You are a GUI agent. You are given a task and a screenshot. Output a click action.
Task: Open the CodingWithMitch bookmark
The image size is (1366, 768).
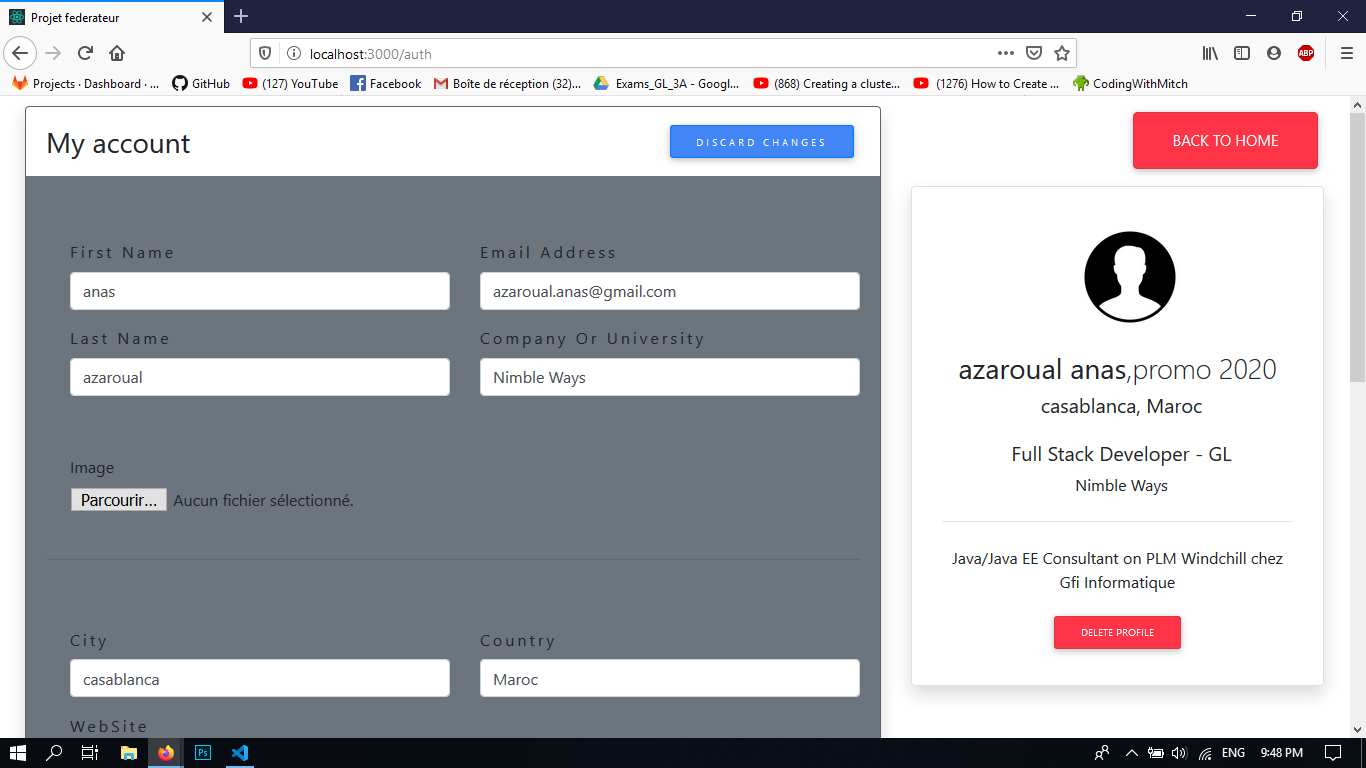point(1131,84)
